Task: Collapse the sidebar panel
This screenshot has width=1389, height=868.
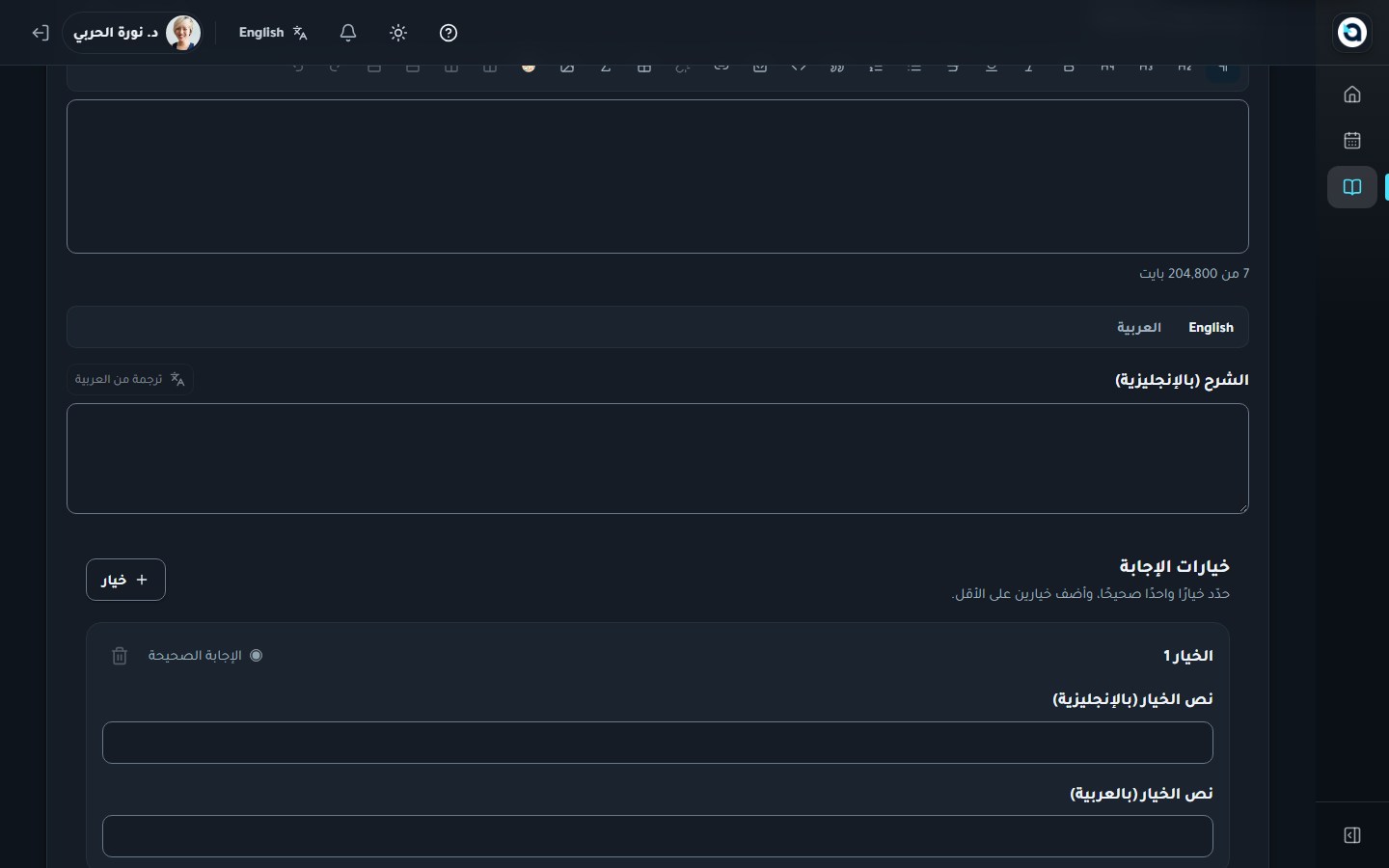Action: pyautogui.click(x=1352, y=835)
